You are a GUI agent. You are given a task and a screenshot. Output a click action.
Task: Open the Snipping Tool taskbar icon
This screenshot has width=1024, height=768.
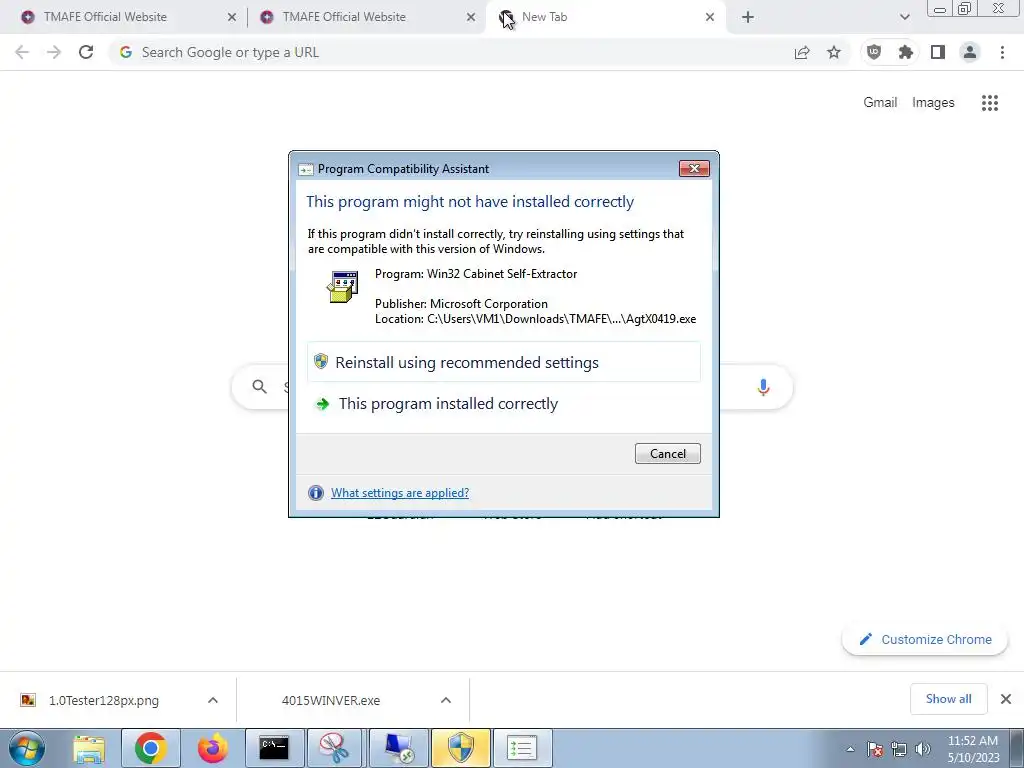[x=334, y=748]
